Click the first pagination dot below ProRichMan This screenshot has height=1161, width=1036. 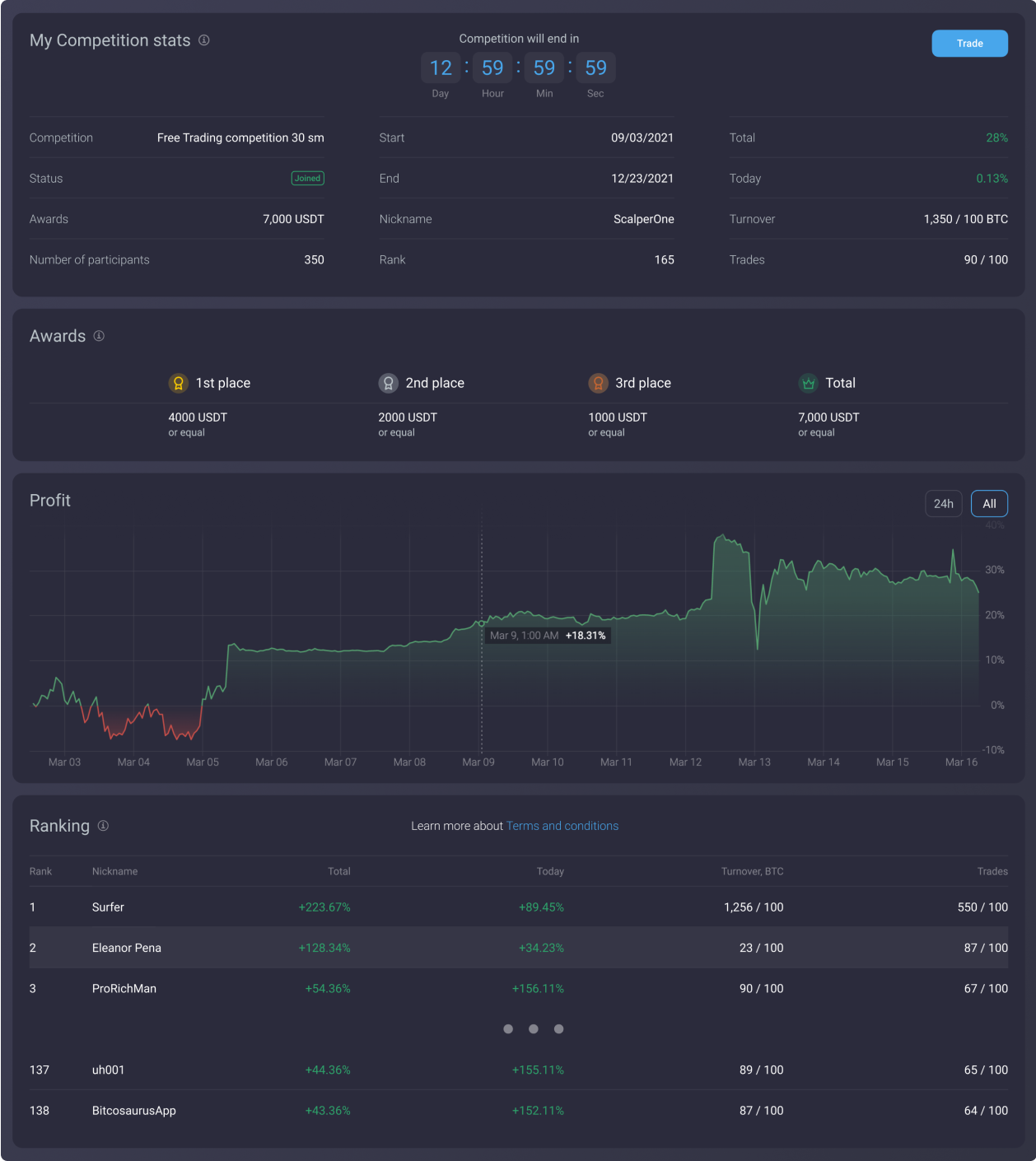point(508,1028)
